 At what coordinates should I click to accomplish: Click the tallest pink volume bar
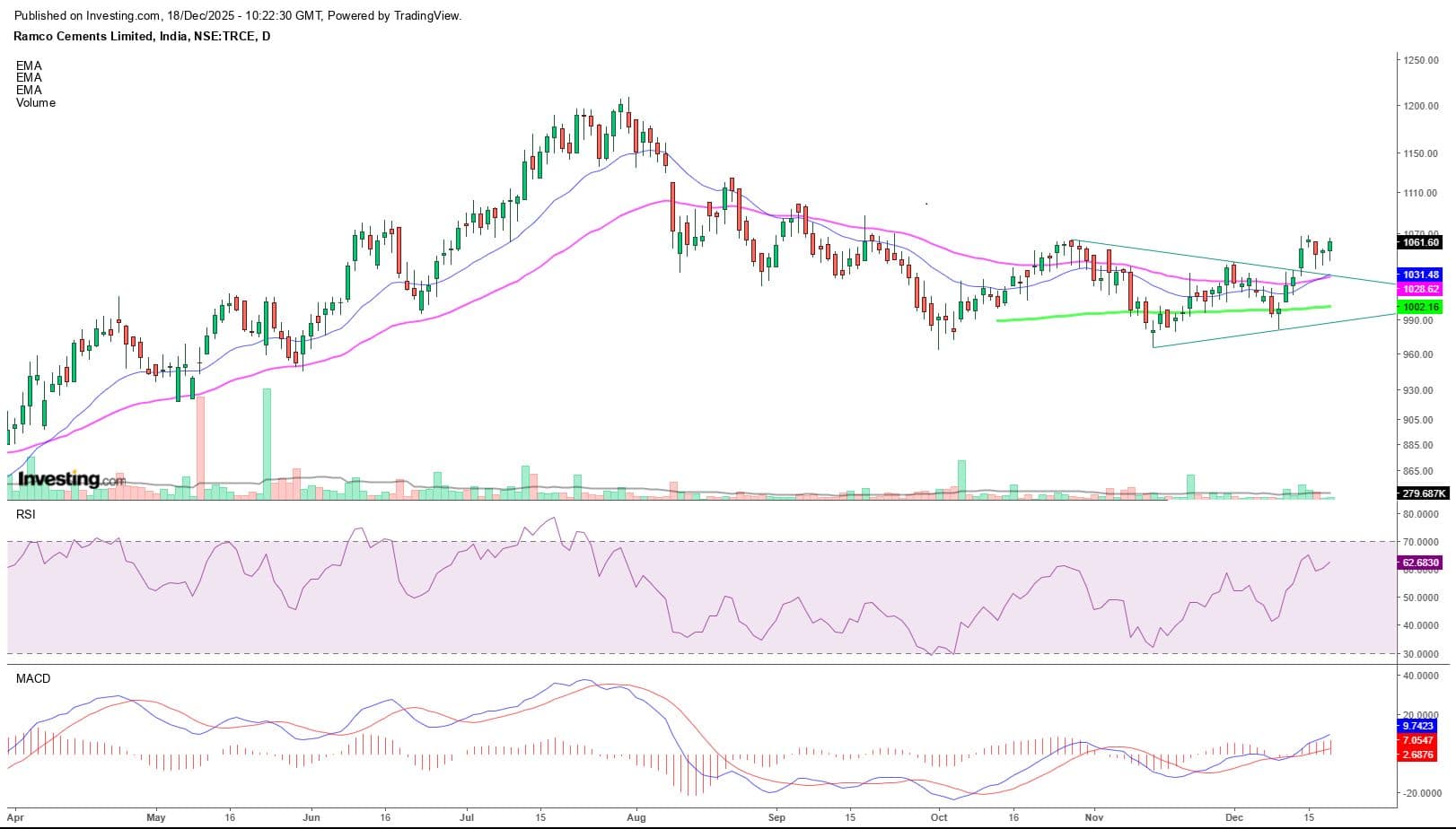coord(200,447)
